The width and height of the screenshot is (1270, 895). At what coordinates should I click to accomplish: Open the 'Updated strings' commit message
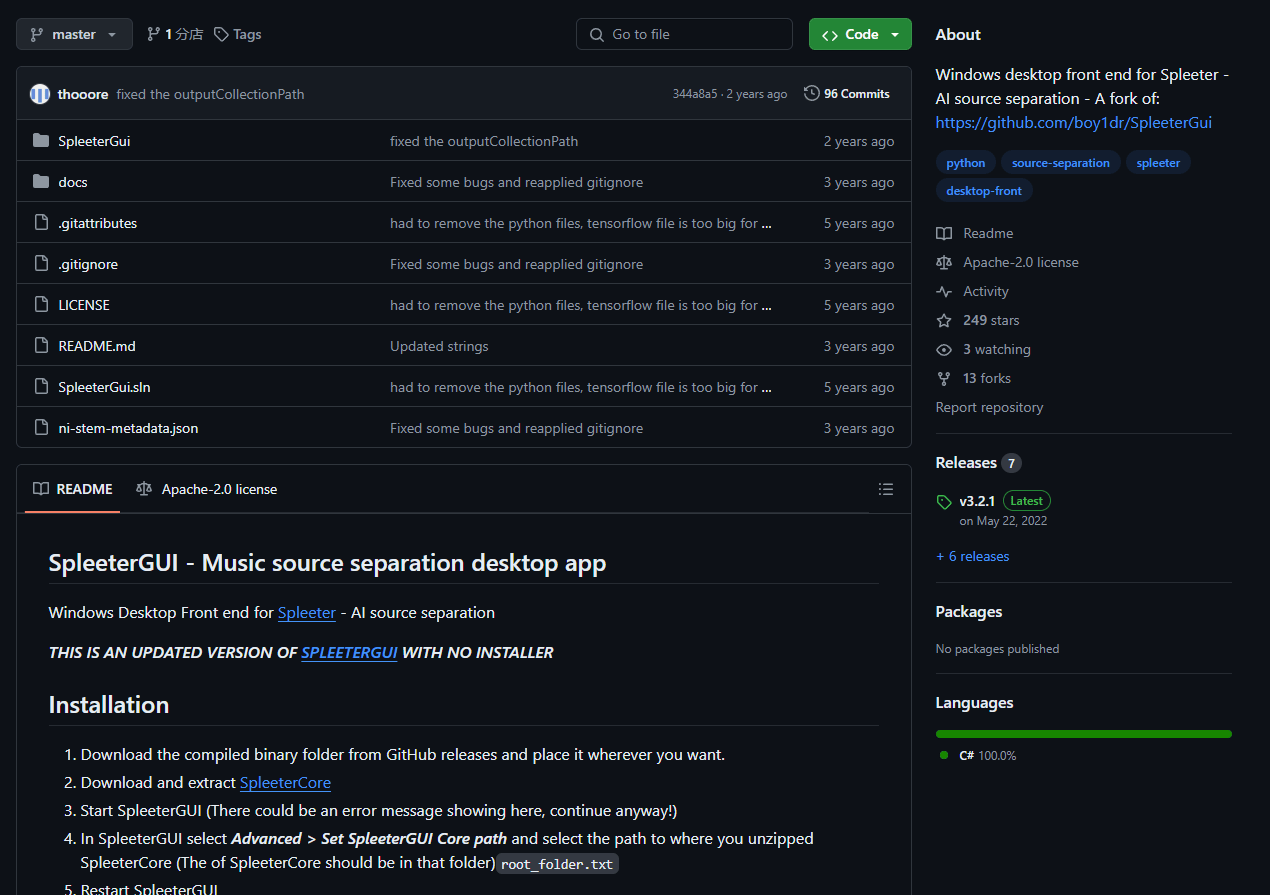tap(439, 346)
